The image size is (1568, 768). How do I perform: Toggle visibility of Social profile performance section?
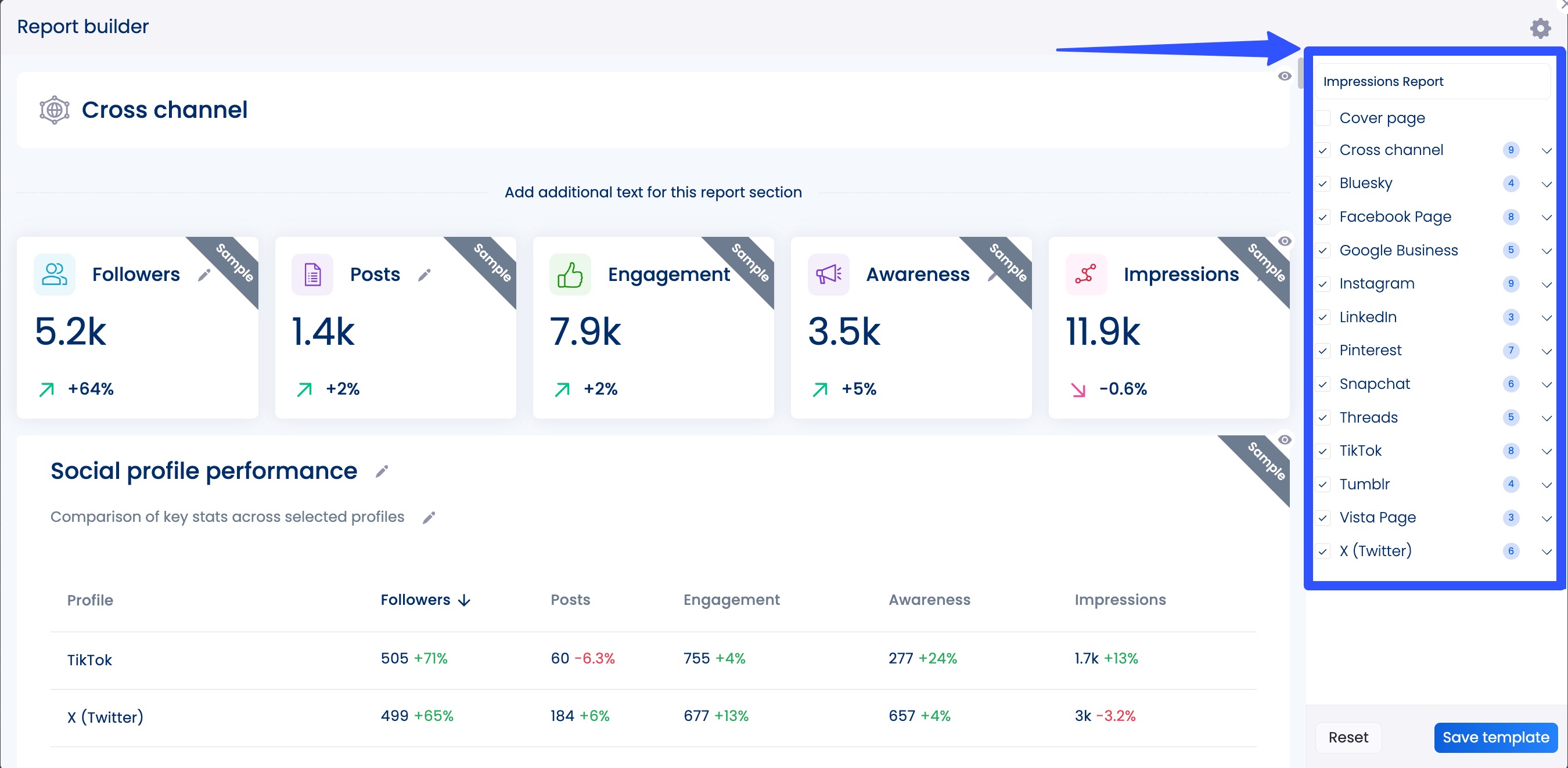1285,439
